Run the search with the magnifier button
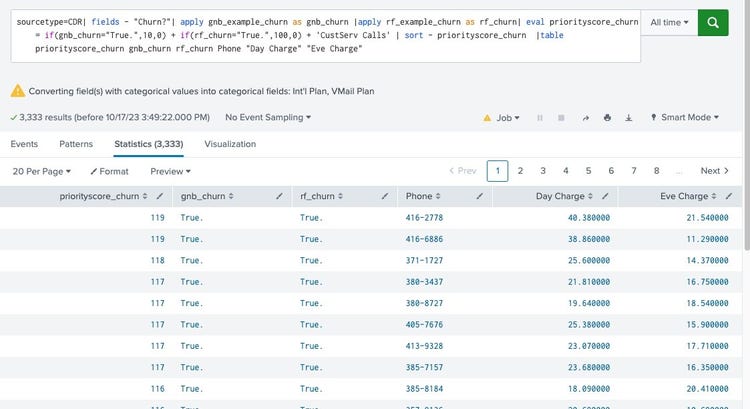Image resolution: width=750 pixels, height=409 pixels. coord(712,21)
